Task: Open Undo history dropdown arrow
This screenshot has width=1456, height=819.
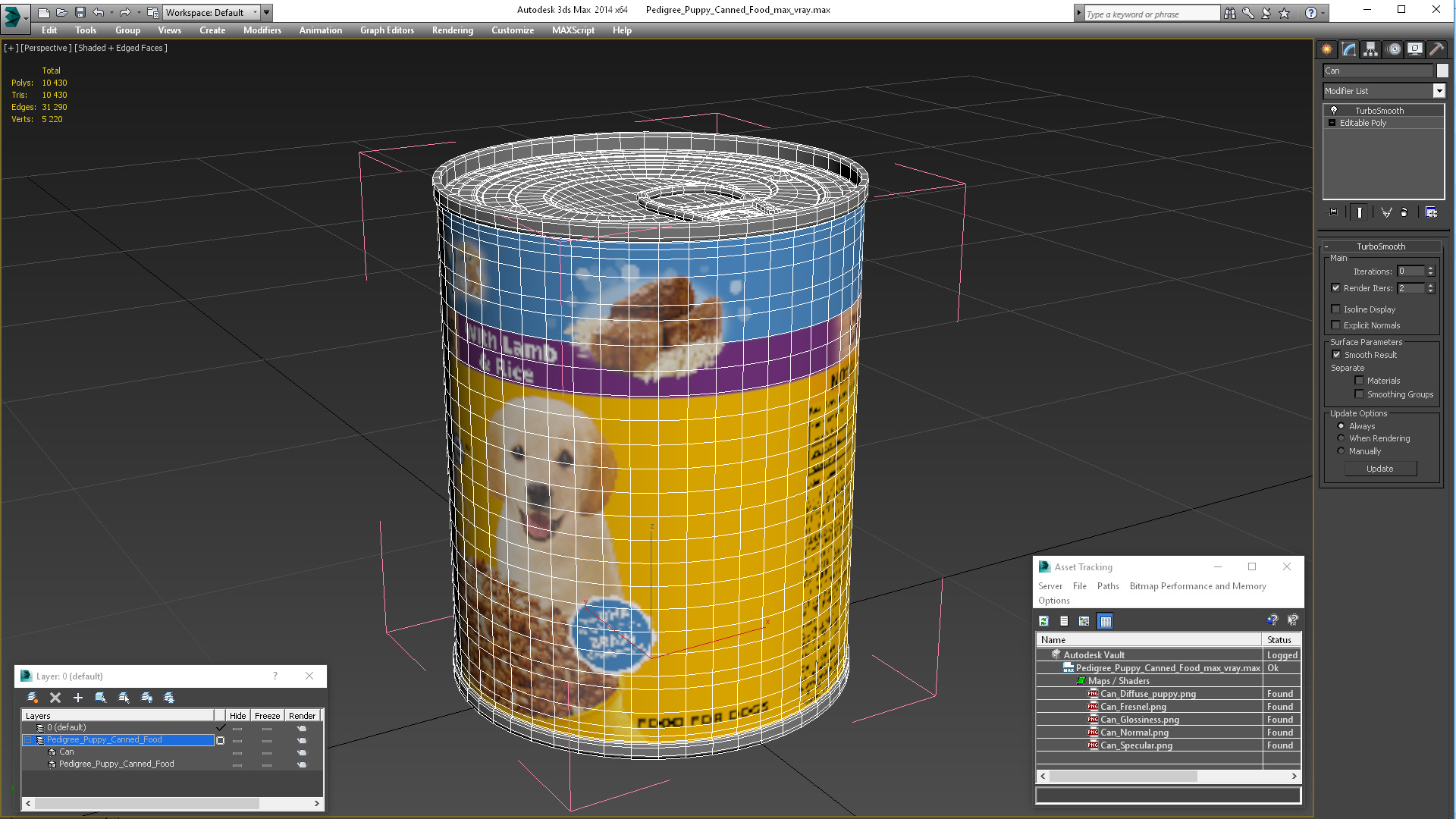Action: (x=110, y=12)
